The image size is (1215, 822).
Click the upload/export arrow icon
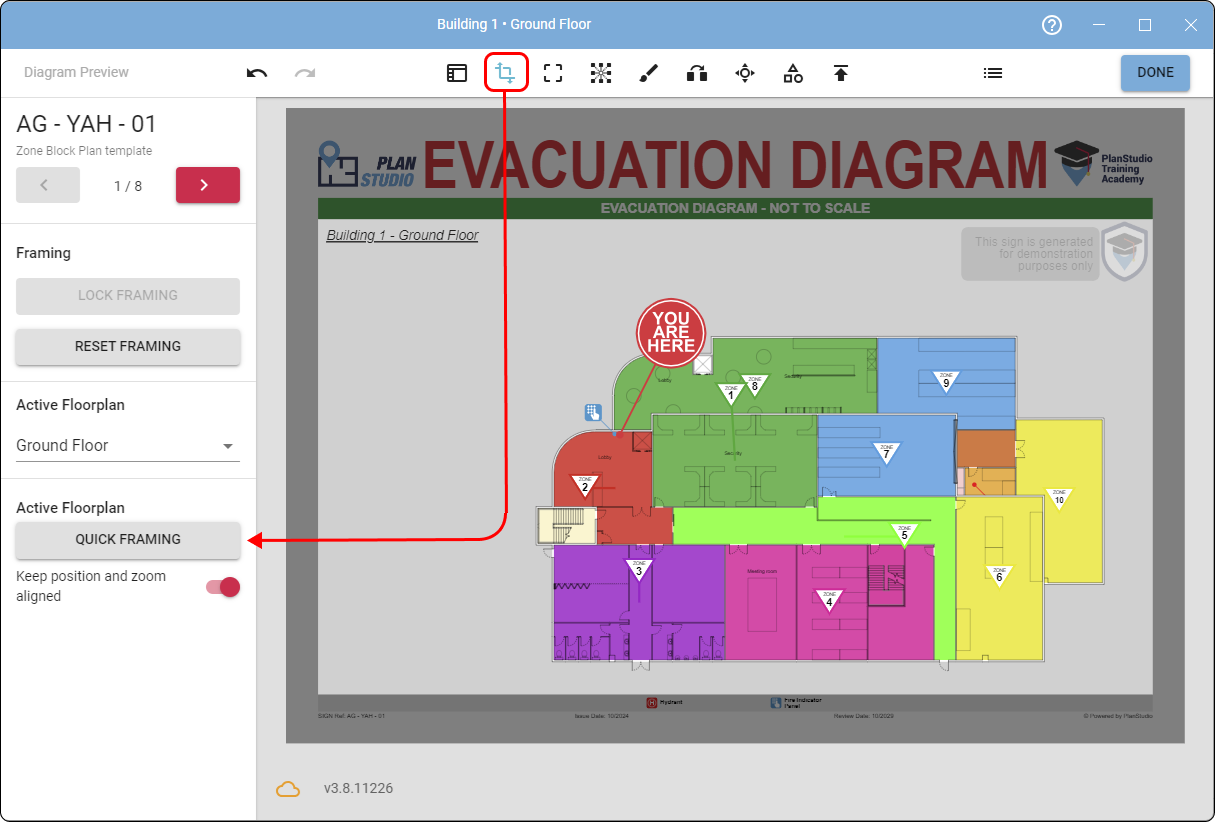point(841,73)
